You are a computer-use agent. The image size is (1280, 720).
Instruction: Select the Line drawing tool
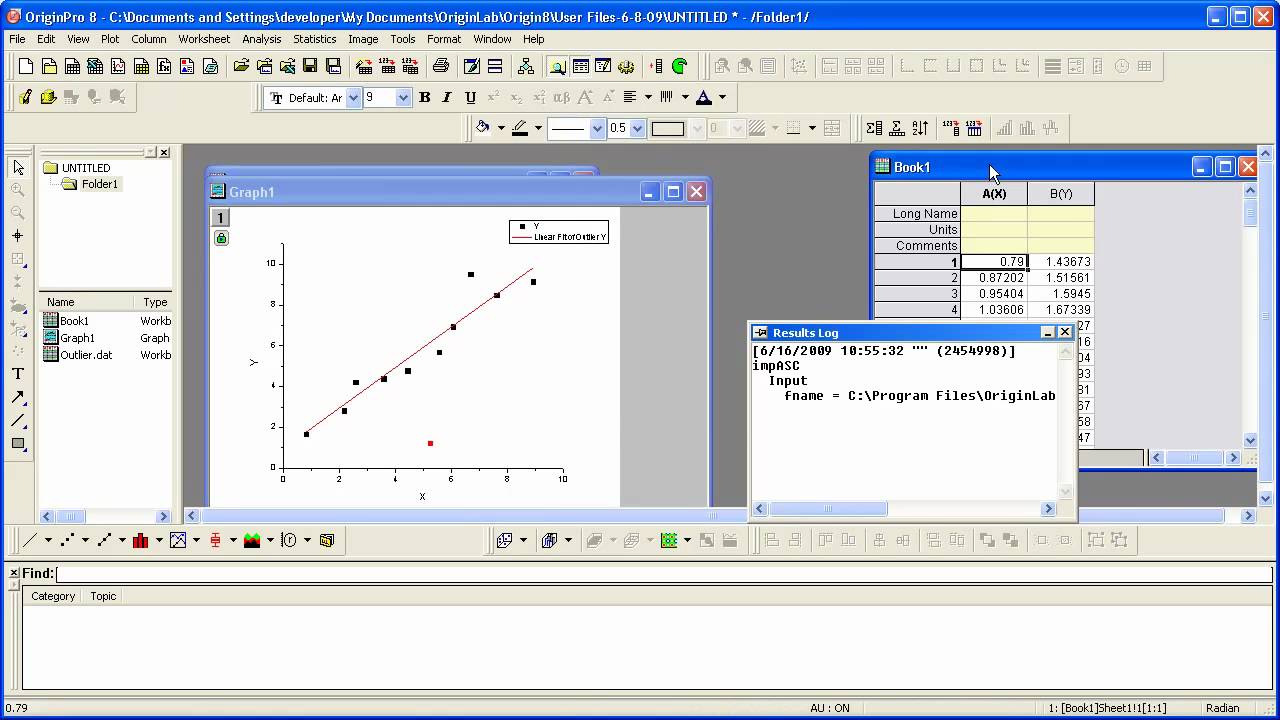pos(18,421)
